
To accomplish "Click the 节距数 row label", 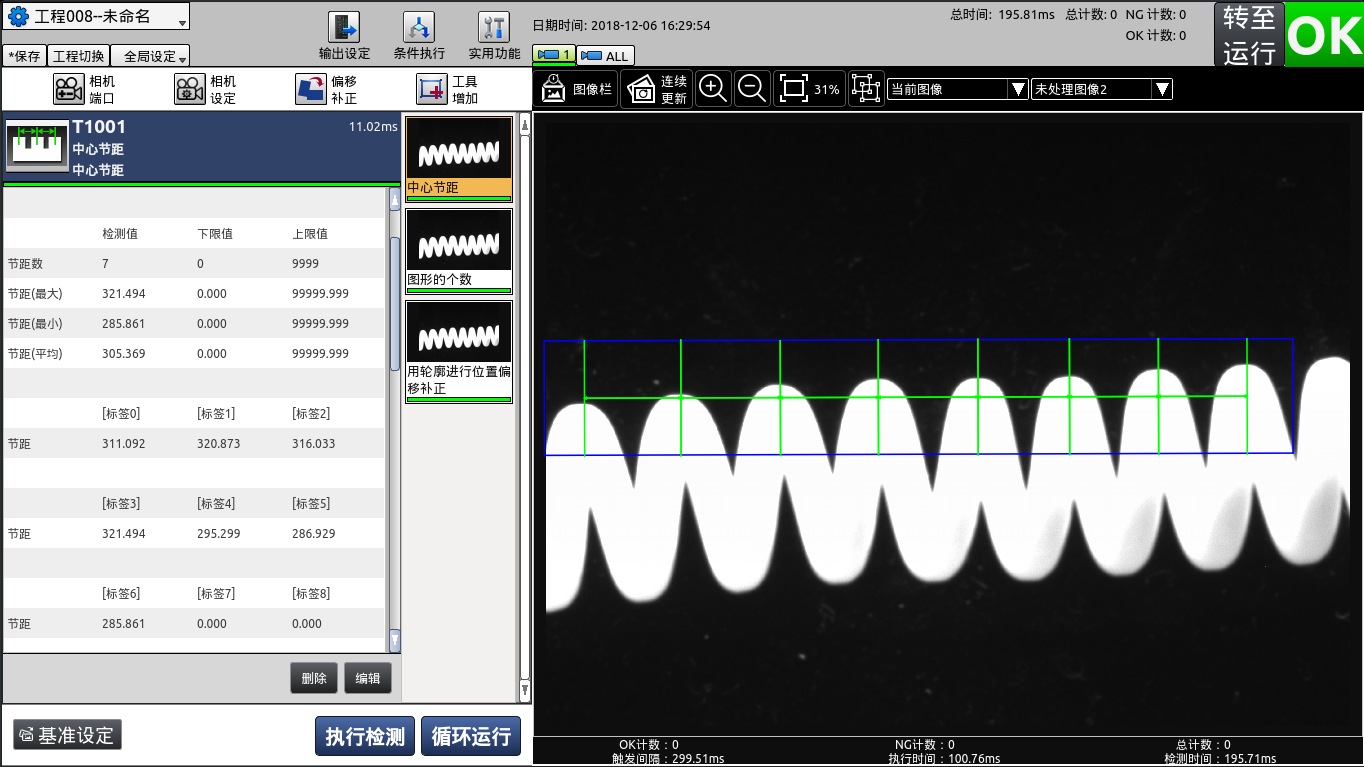I will [25, 264].
